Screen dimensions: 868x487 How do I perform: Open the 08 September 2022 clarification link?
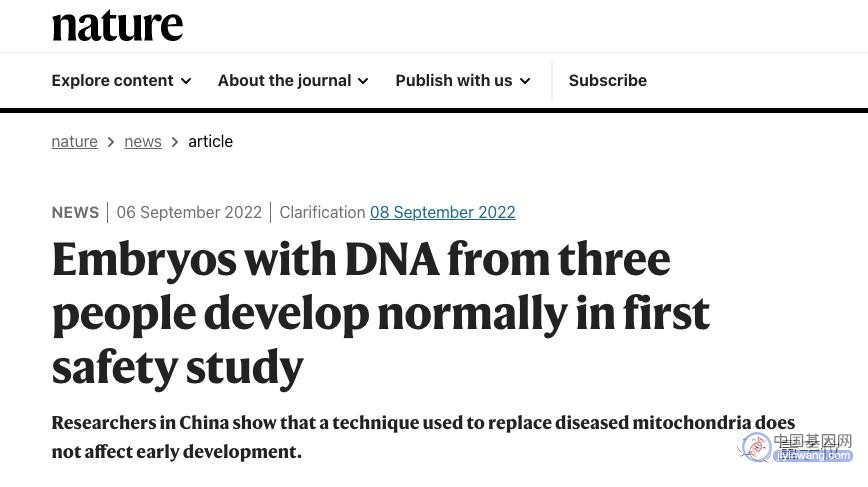[x=443, y=213]
